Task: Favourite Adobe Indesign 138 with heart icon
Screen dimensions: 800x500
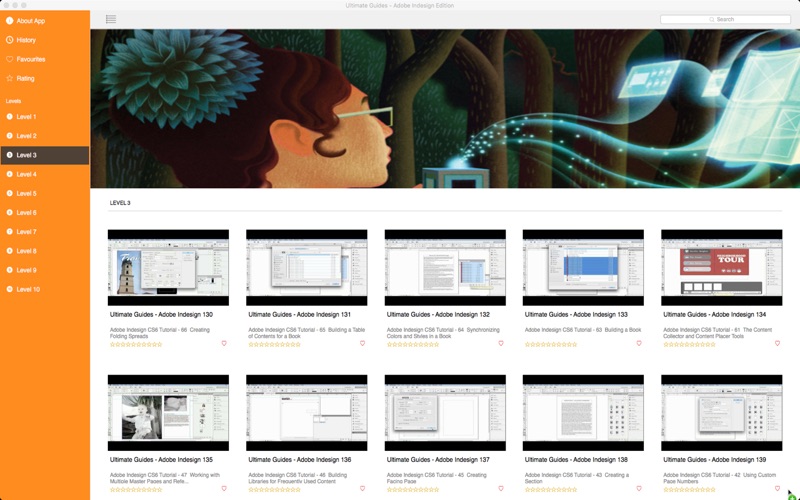Action: tap(639, 488)
